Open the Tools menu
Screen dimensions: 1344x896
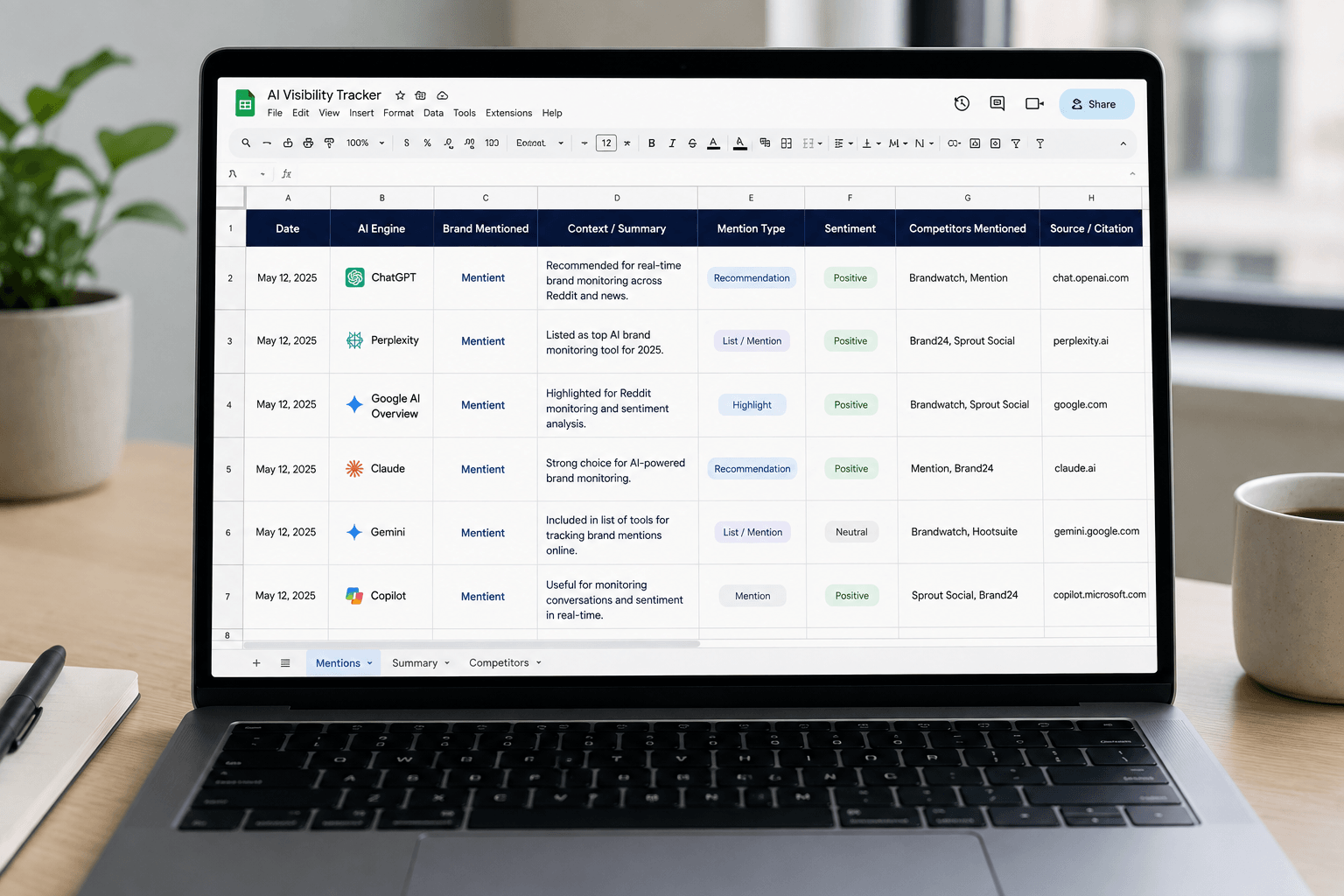click(x=465, y=113)
